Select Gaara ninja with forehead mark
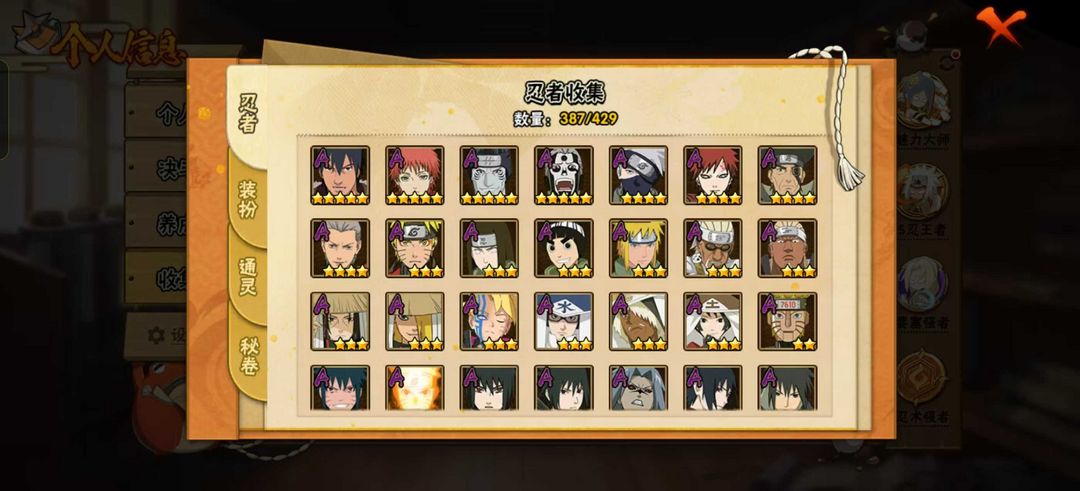This screenshot has height=491, width=1080. click(713, 175)
